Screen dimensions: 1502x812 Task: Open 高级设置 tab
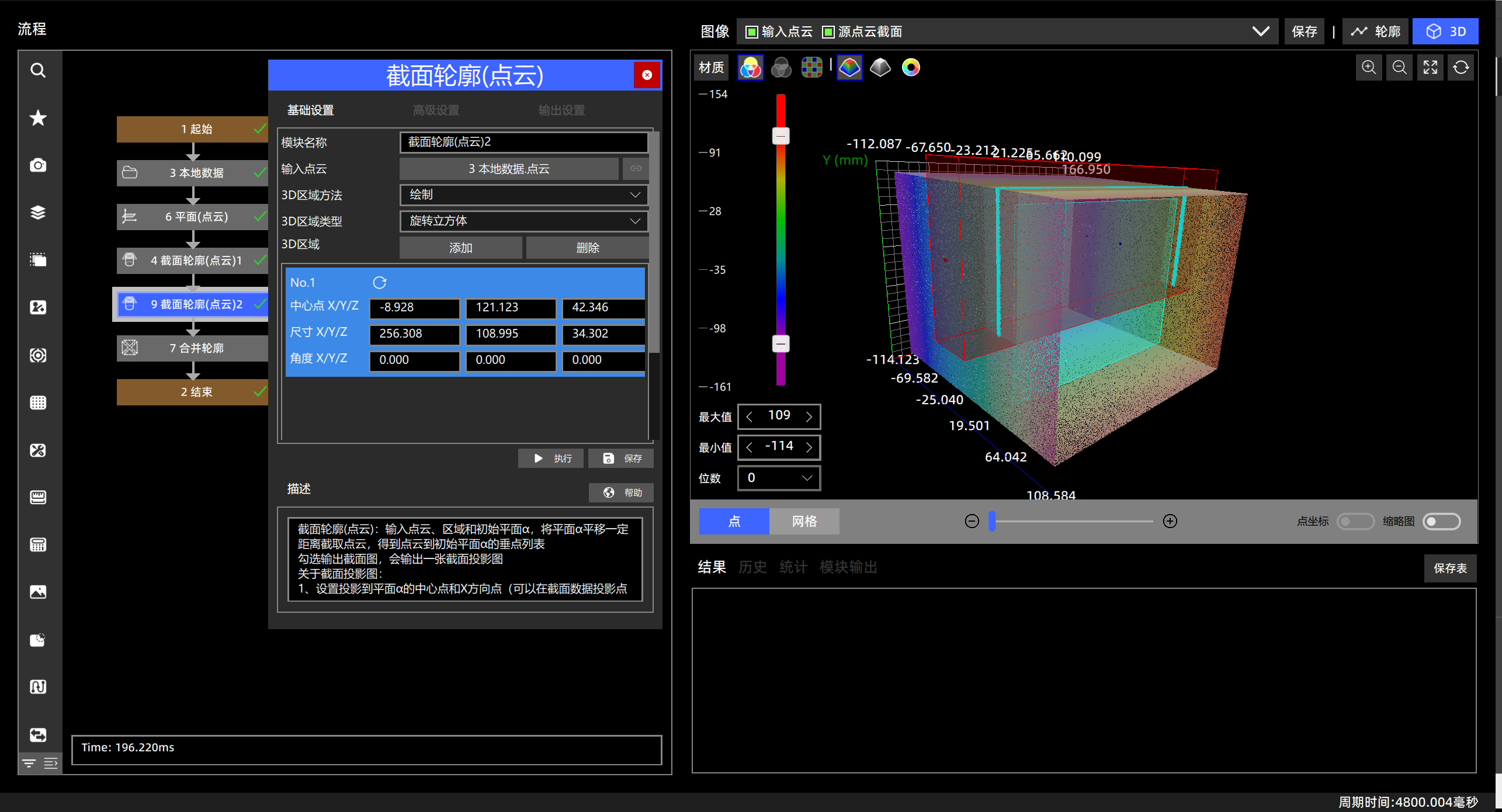[436, 110]
